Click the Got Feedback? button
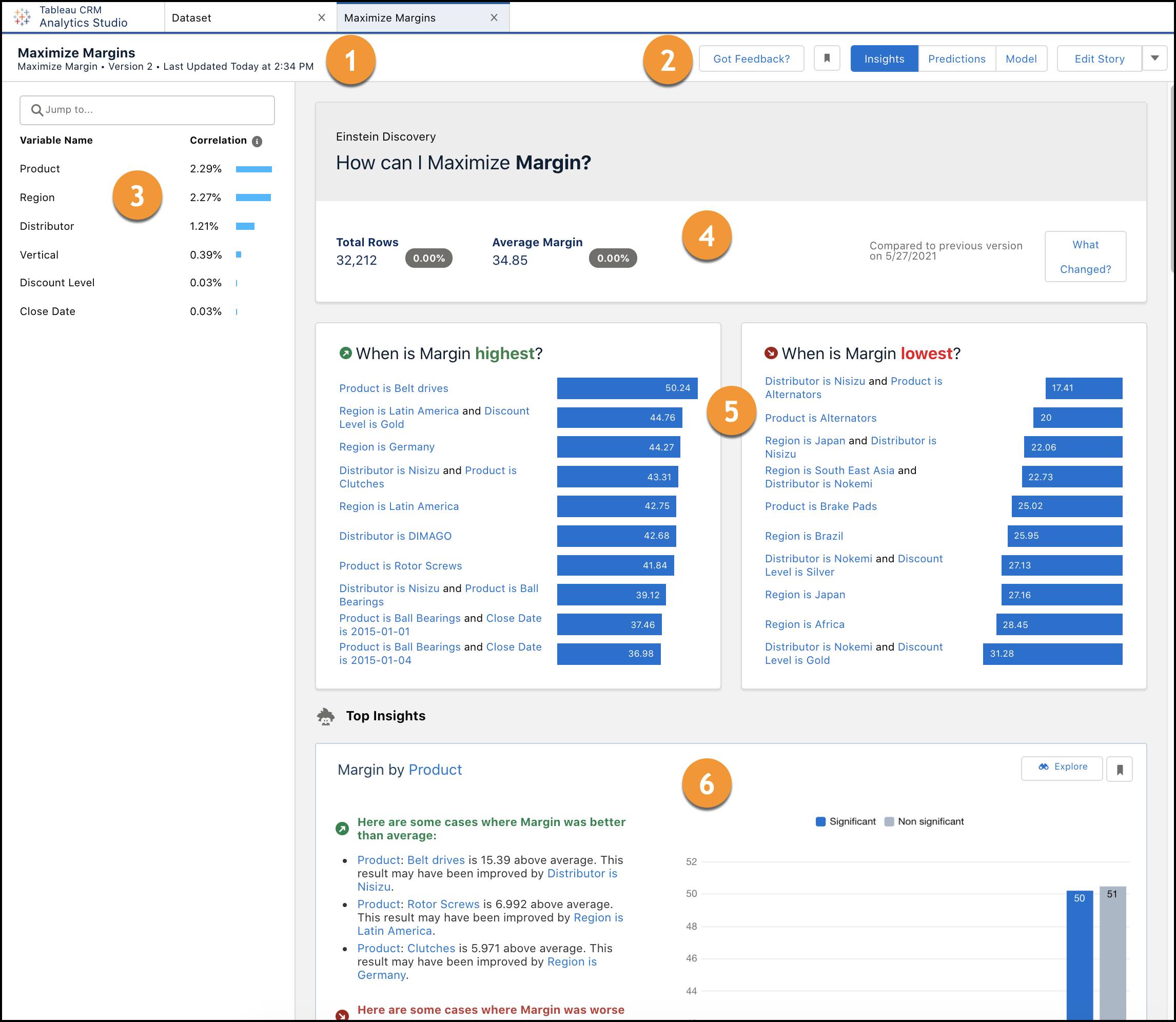The height and width of the screenshot is (1022, 1176). click(x=751, y=58)
